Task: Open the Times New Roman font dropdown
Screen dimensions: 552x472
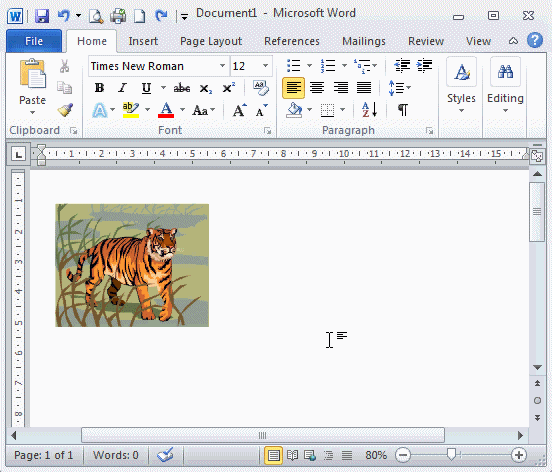Action: click(222, 66)
